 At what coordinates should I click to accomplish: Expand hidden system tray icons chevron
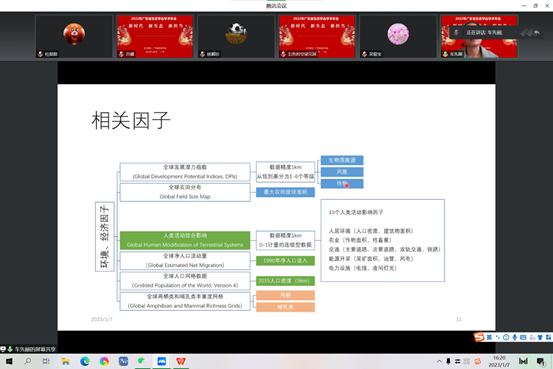[439, 361]
